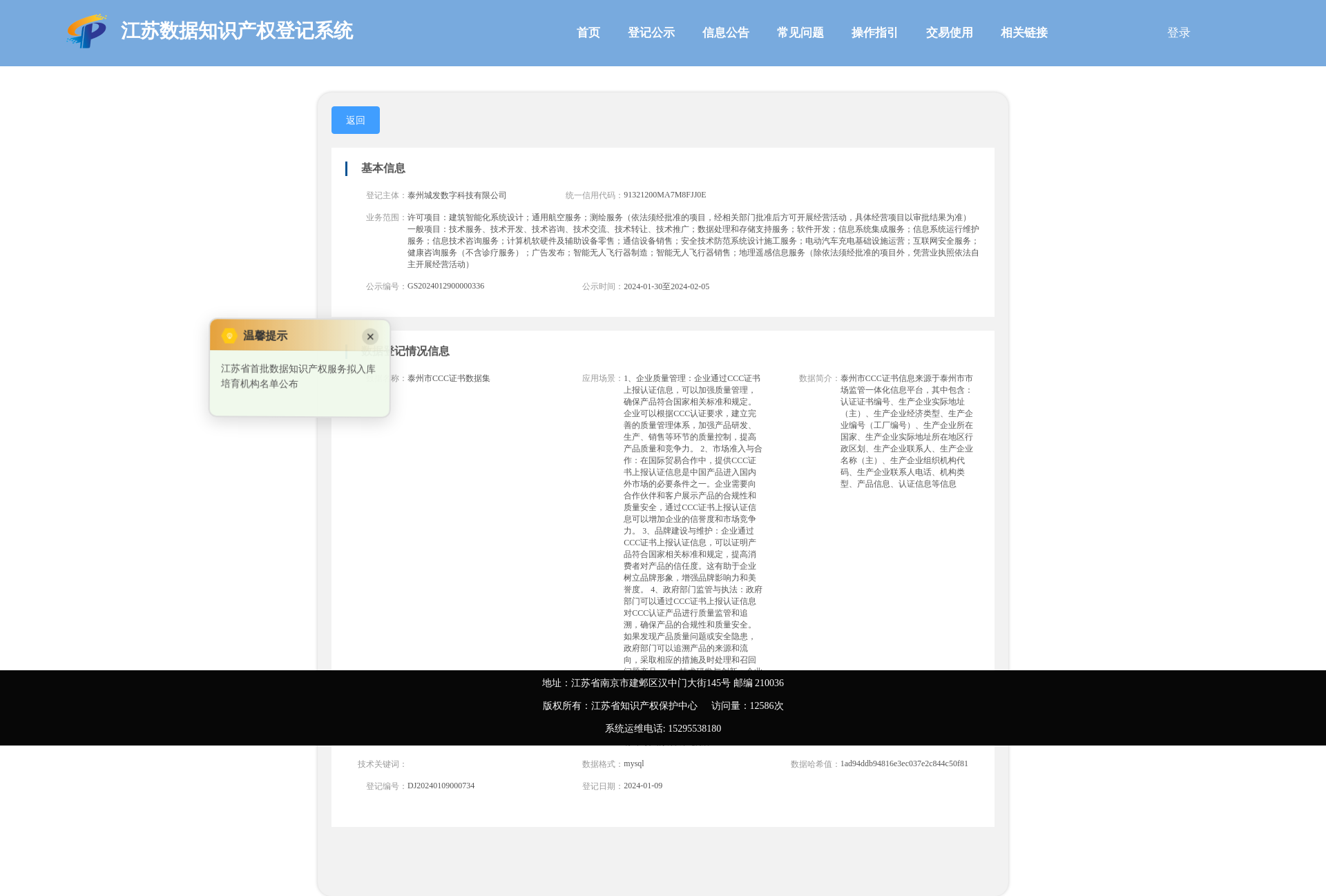The width and height of the screenshot is (1326, 896).
Task: Click data name 泰州市CCC证书数据集
Action: [449, 378]
